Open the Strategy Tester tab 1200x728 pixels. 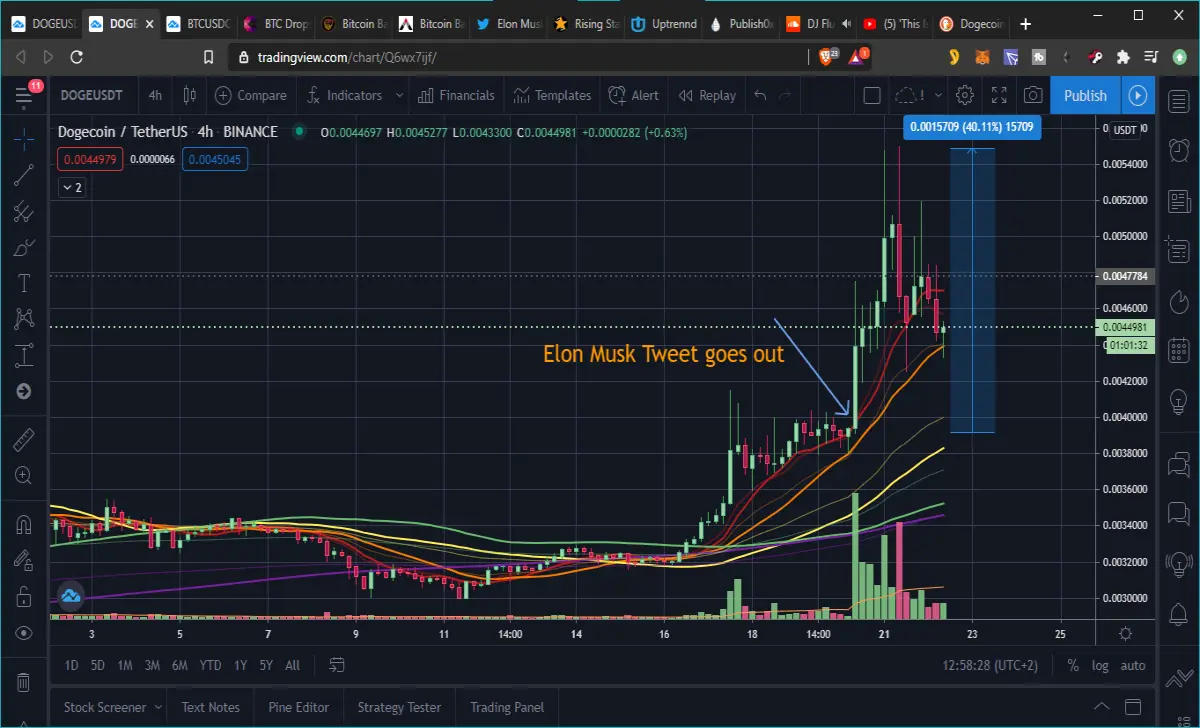click(399, 707)
